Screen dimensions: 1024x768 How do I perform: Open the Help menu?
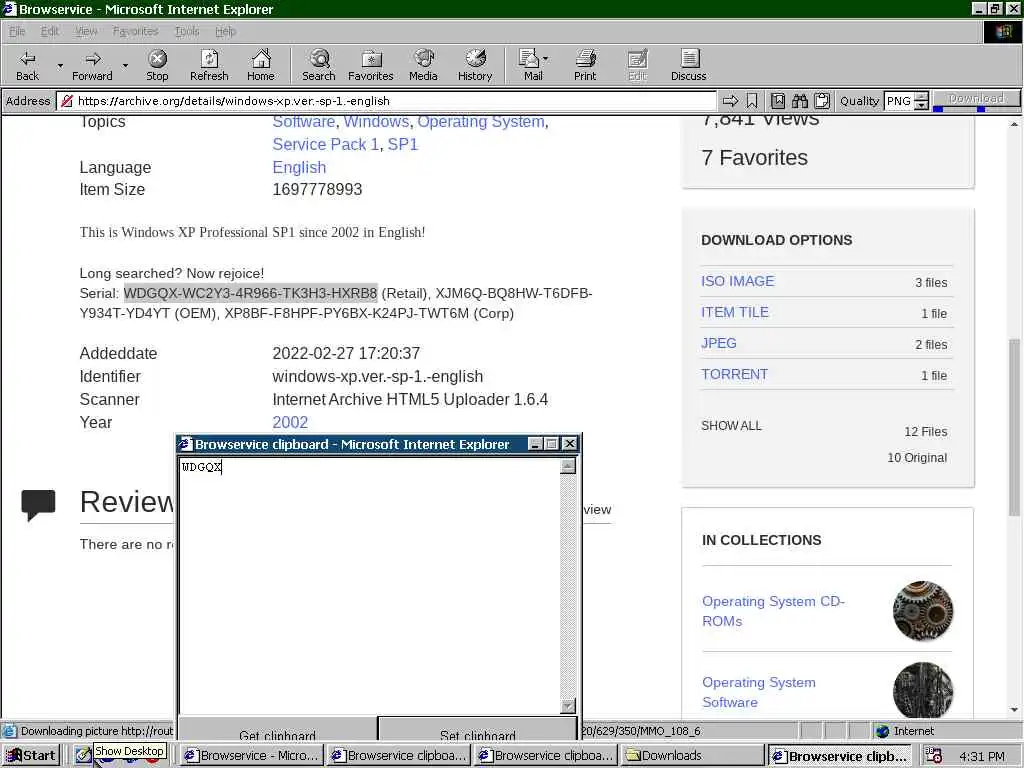[225, 31]
